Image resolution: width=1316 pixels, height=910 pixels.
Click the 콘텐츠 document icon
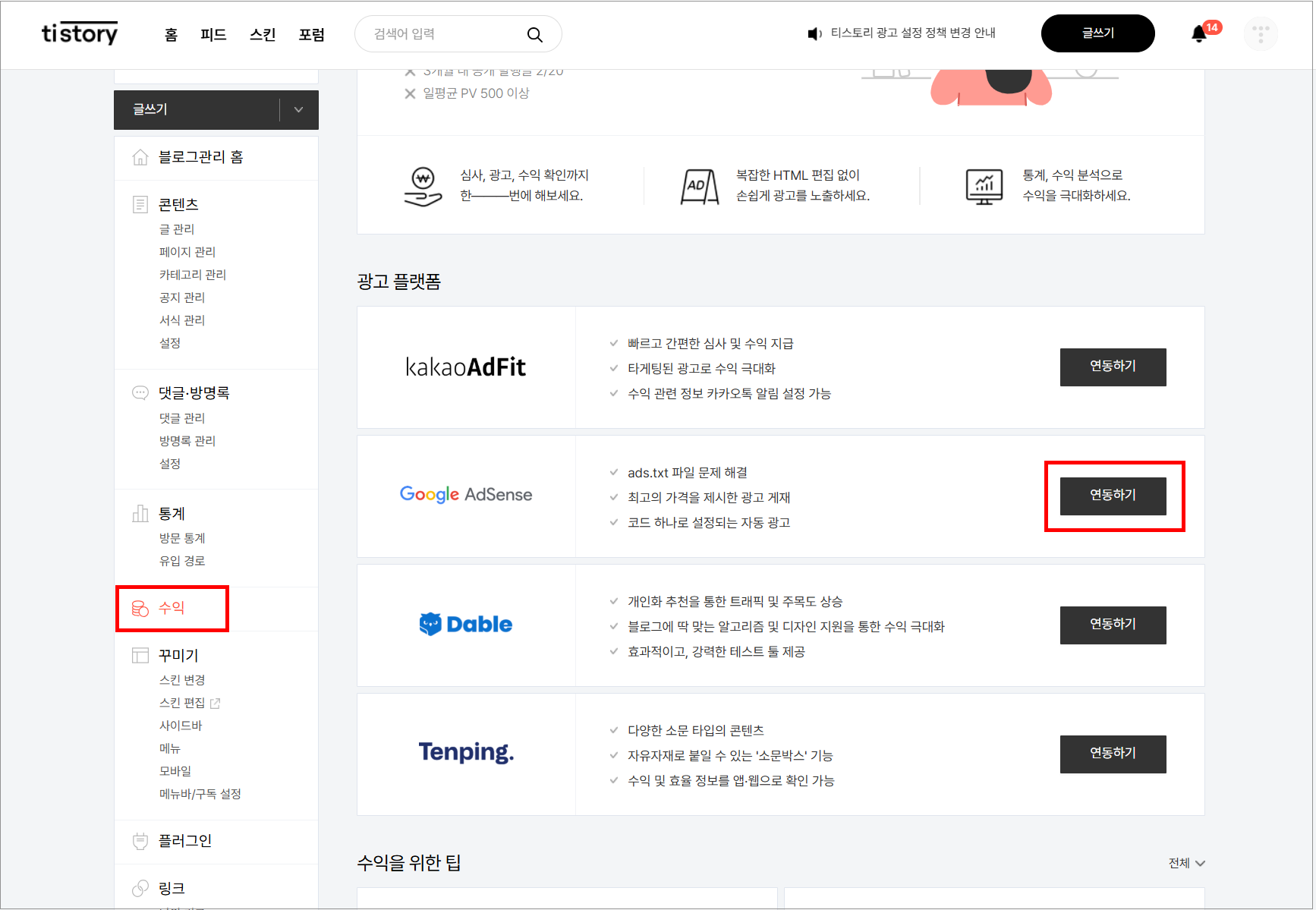click(140, 204)
